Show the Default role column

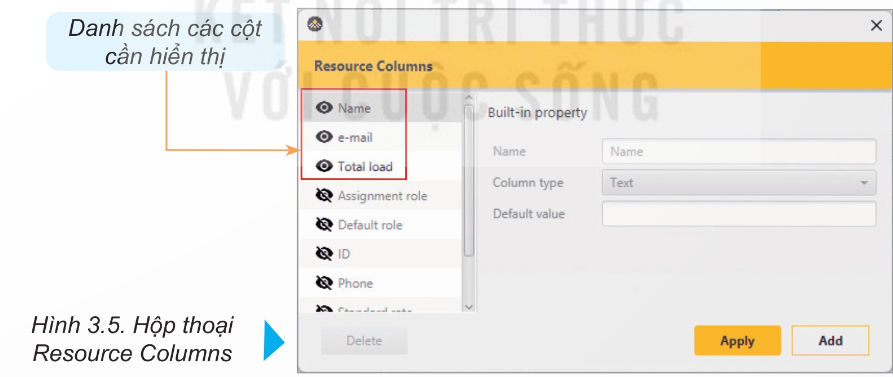tap(324, 225)
